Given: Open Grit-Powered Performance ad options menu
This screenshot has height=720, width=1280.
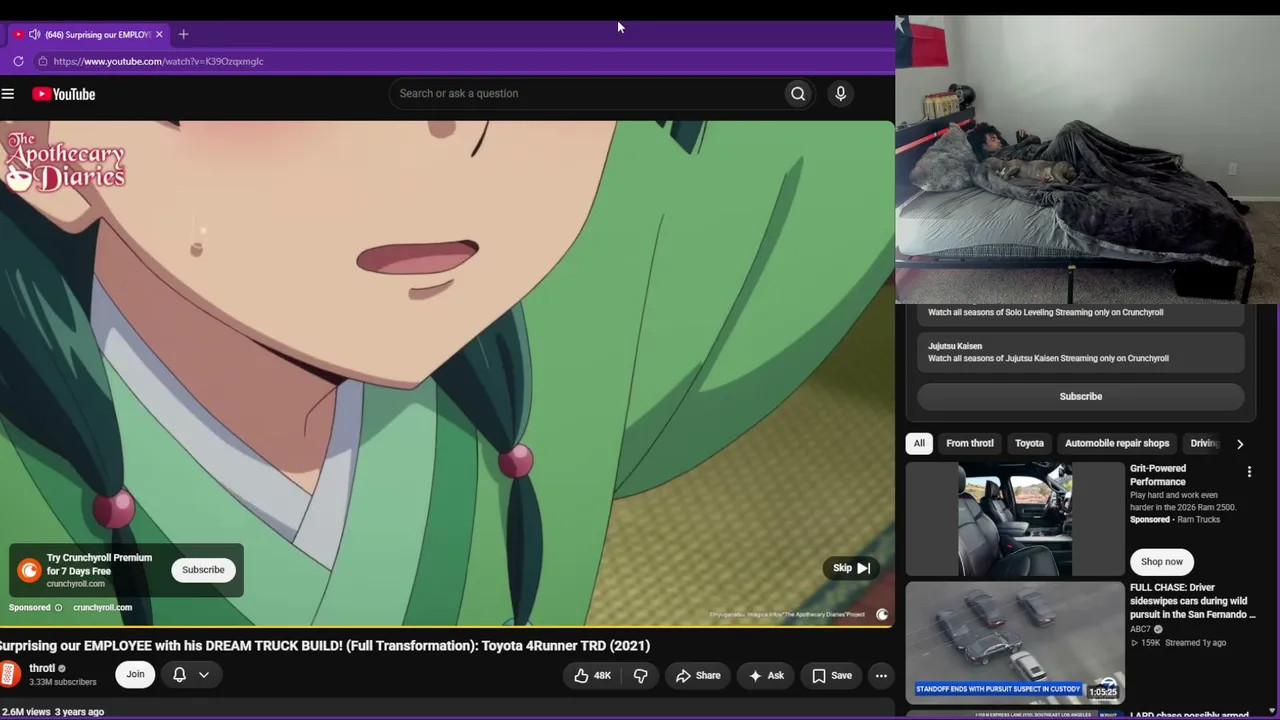Looking at the screenshot, I should coord(1249,472).
